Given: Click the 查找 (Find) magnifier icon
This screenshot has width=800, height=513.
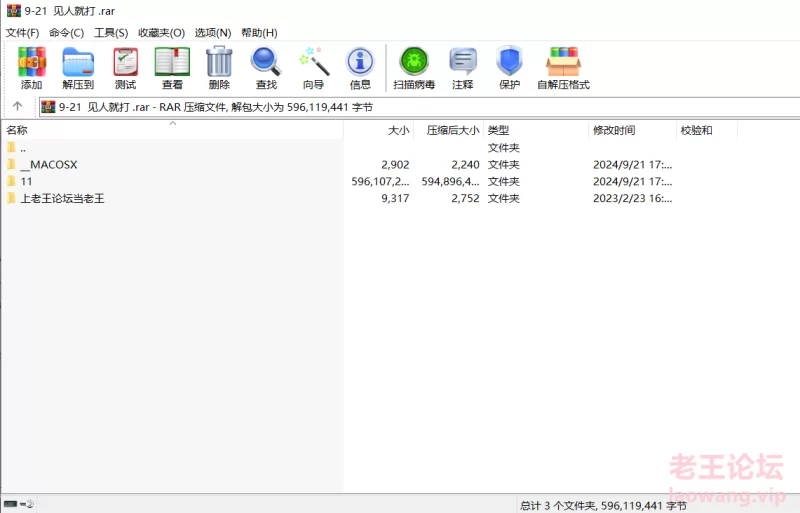Looking at the screenshot, I should pos(266,61).
